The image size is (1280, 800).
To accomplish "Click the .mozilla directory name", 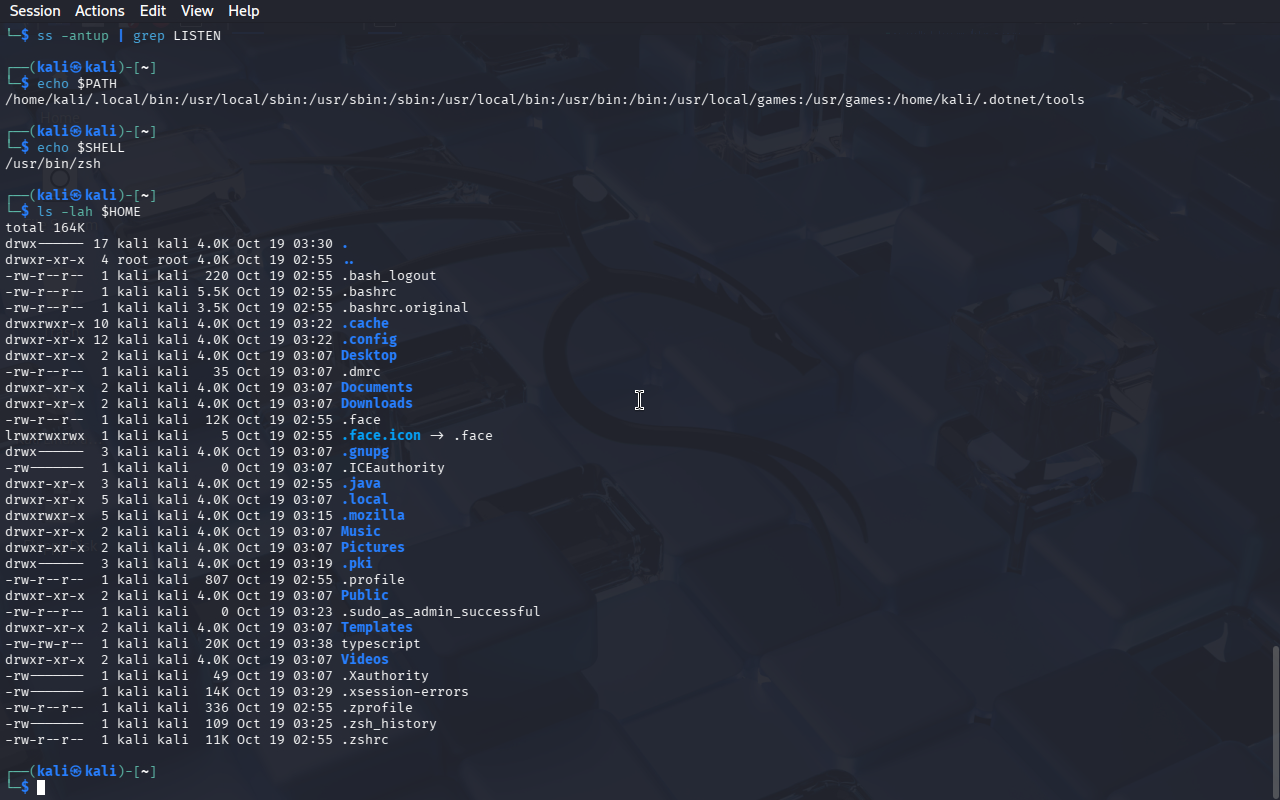I will tap(372, 516).
